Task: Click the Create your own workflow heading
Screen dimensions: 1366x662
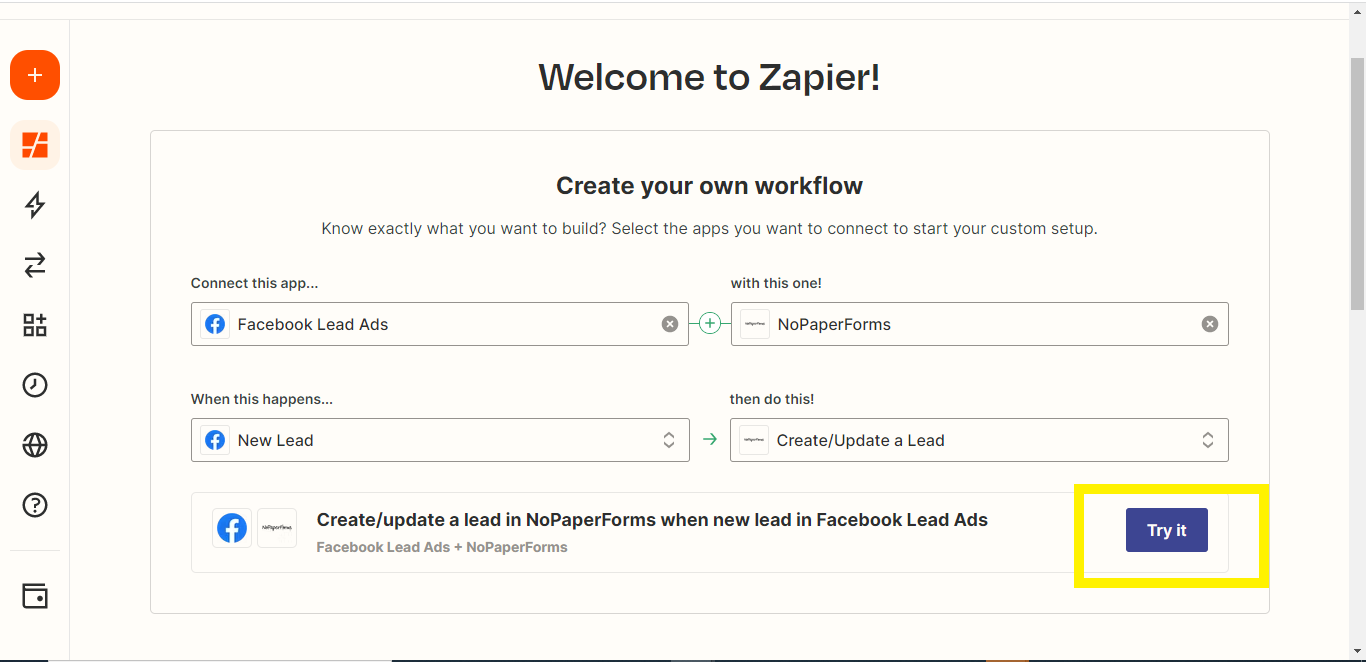Action: pyautogui.click(x=709, y=186)
